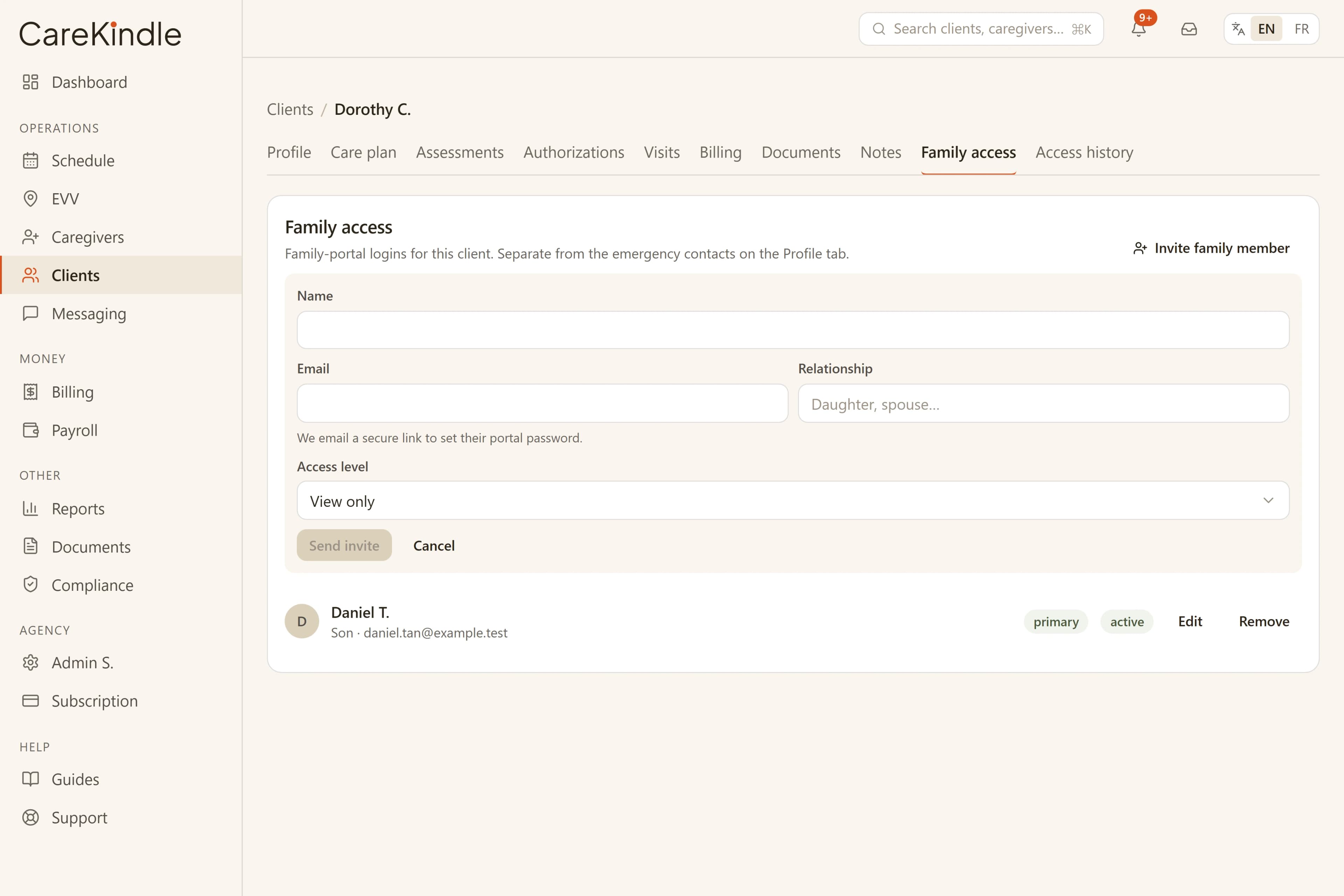Screen dimensions: 1344x896
Task: Switch to the Assessments tab
Action: pyautogui.click(x=460, y=153)
